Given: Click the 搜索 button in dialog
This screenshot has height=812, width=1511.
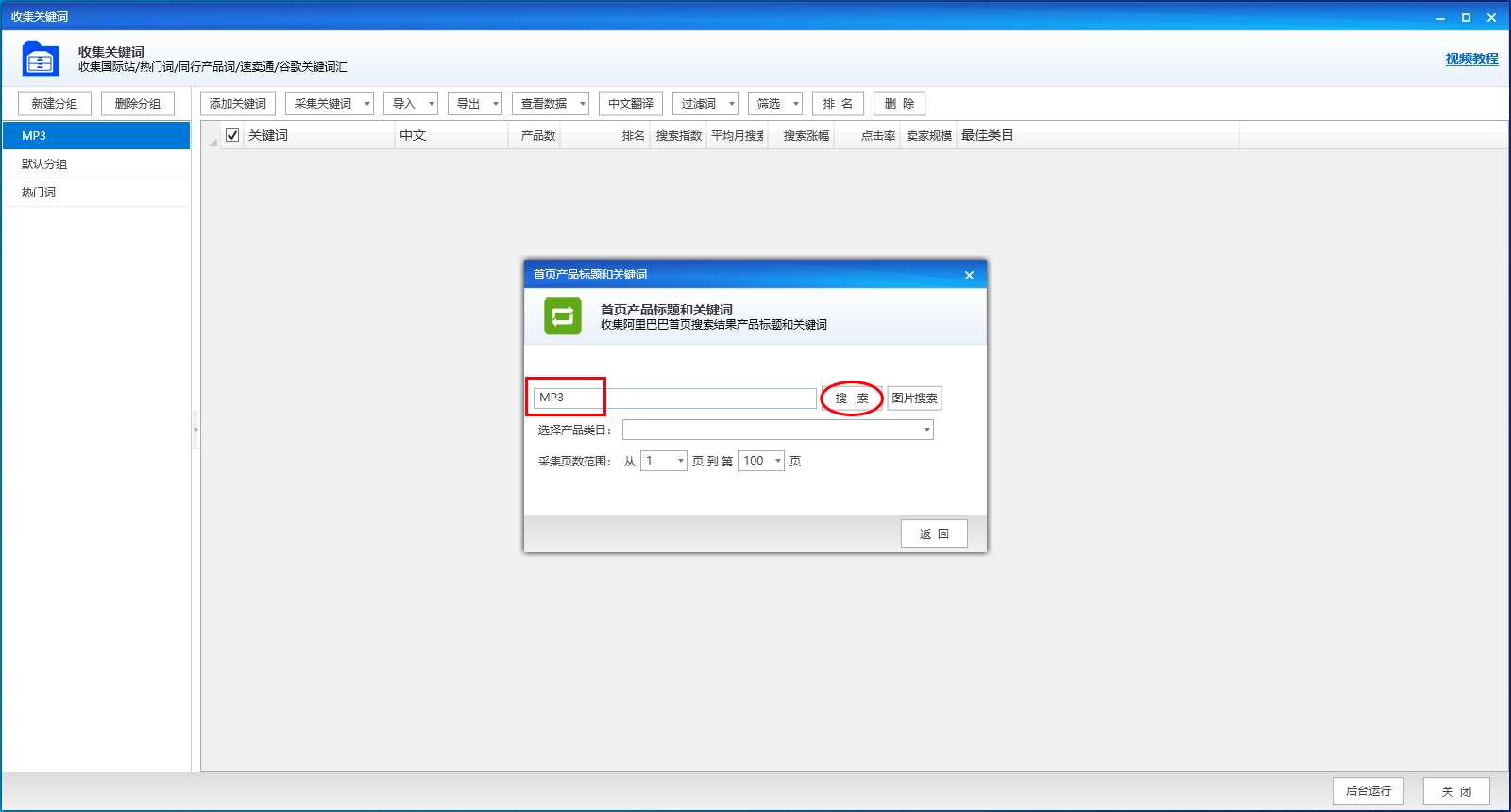Looking at the screenshot, I should coord(852,398).
